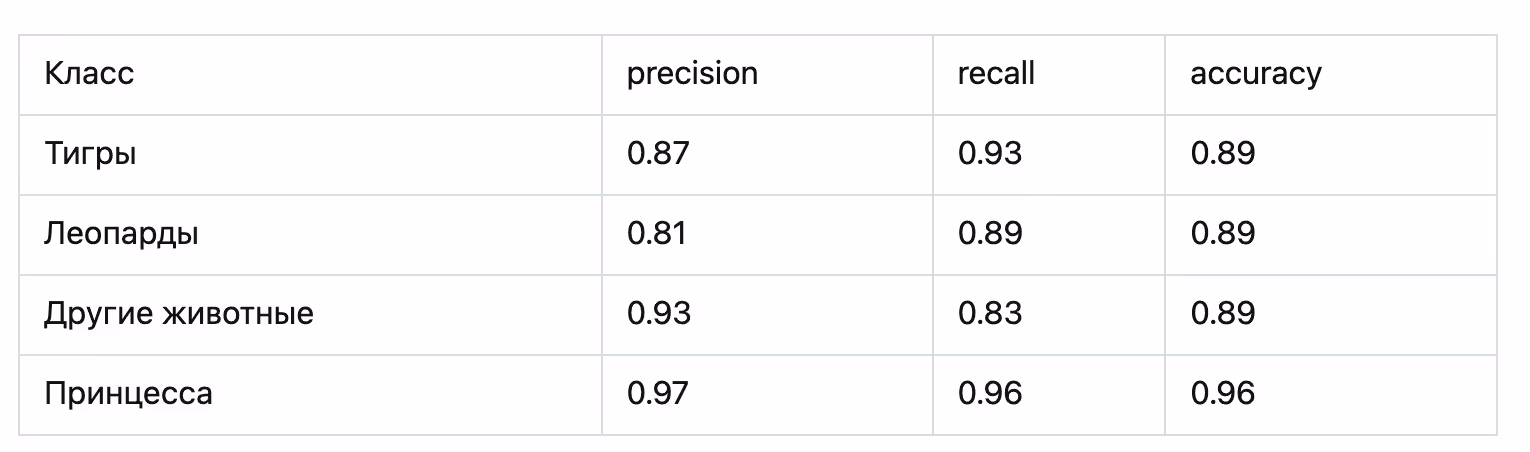Click Леопарды accuracy value 0.89
The width and height of the screenshot is (1530, 452).
[x=1222, y=234]
